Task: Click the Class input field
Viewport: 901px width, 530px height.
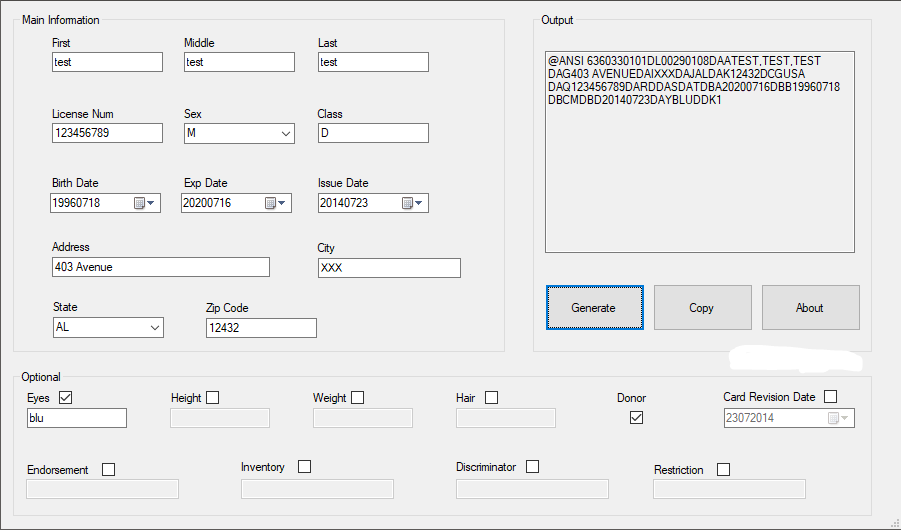Action: (x=374, y=133)
